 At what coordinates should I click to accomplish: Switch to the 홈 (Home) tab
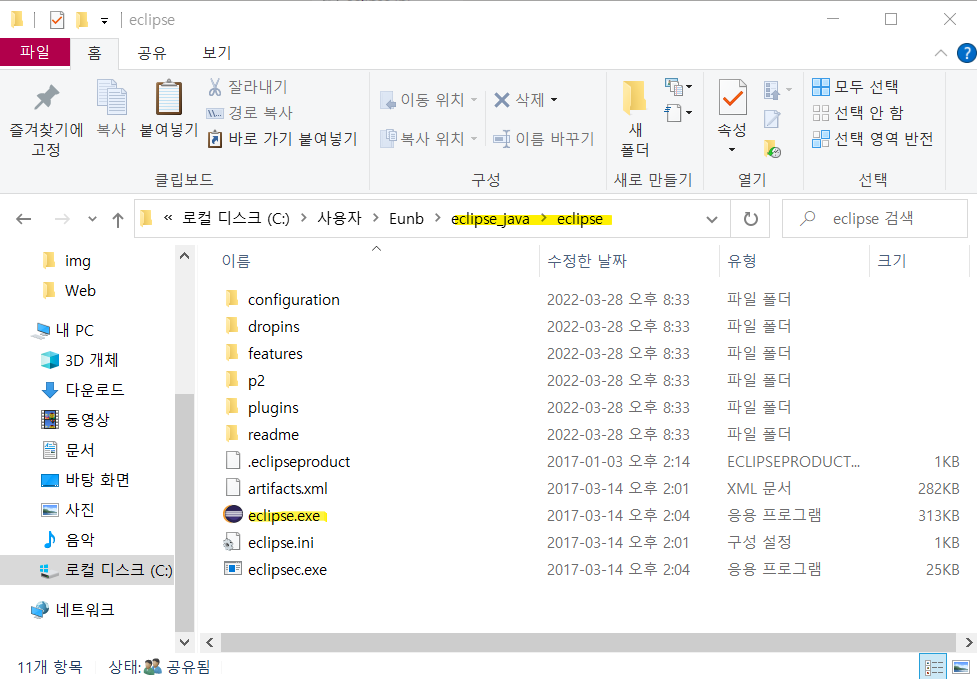(95, 53)
